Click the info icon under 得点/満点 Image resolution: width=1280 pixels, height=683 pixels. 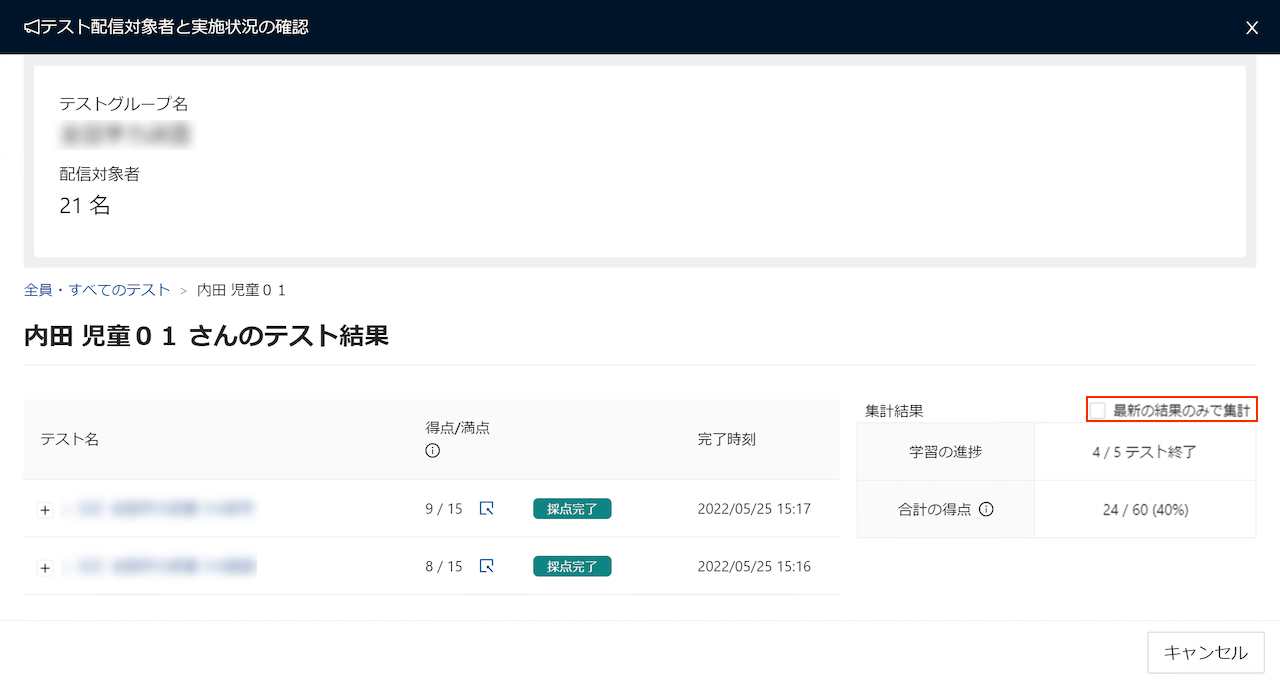pos(432,451)
